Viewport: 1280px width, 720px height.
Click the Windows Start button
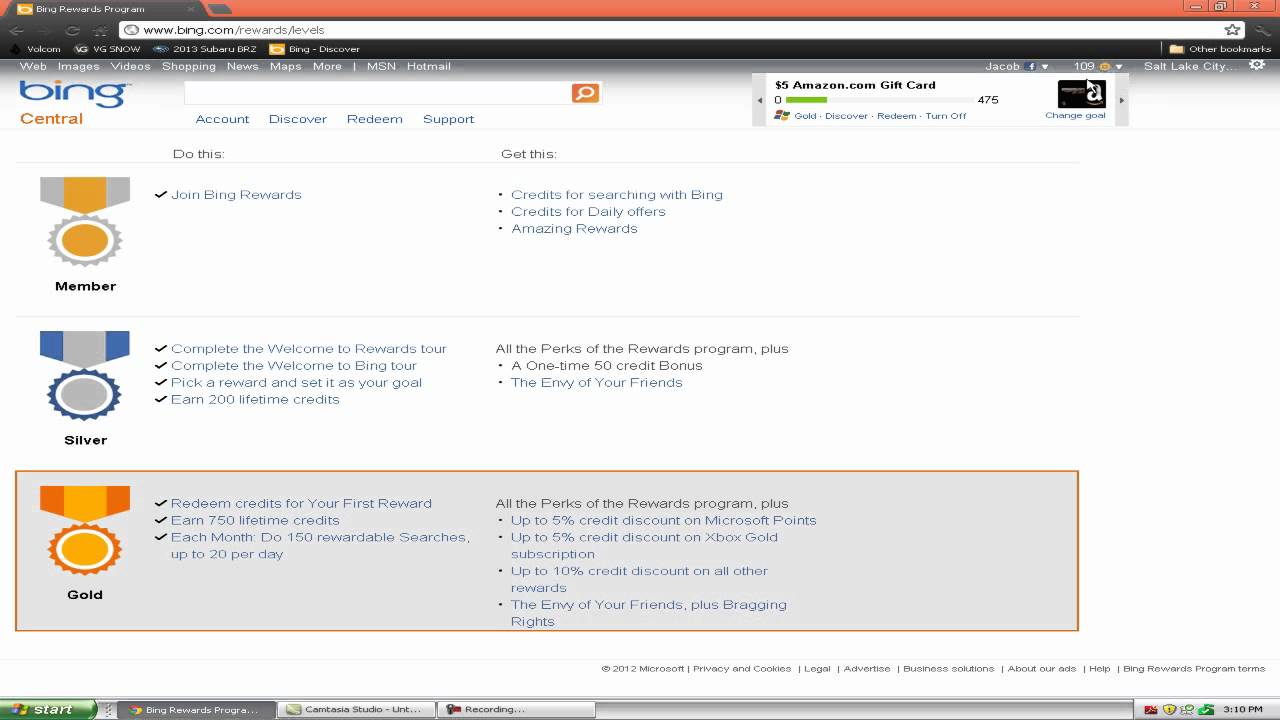[x=48, y=709]
